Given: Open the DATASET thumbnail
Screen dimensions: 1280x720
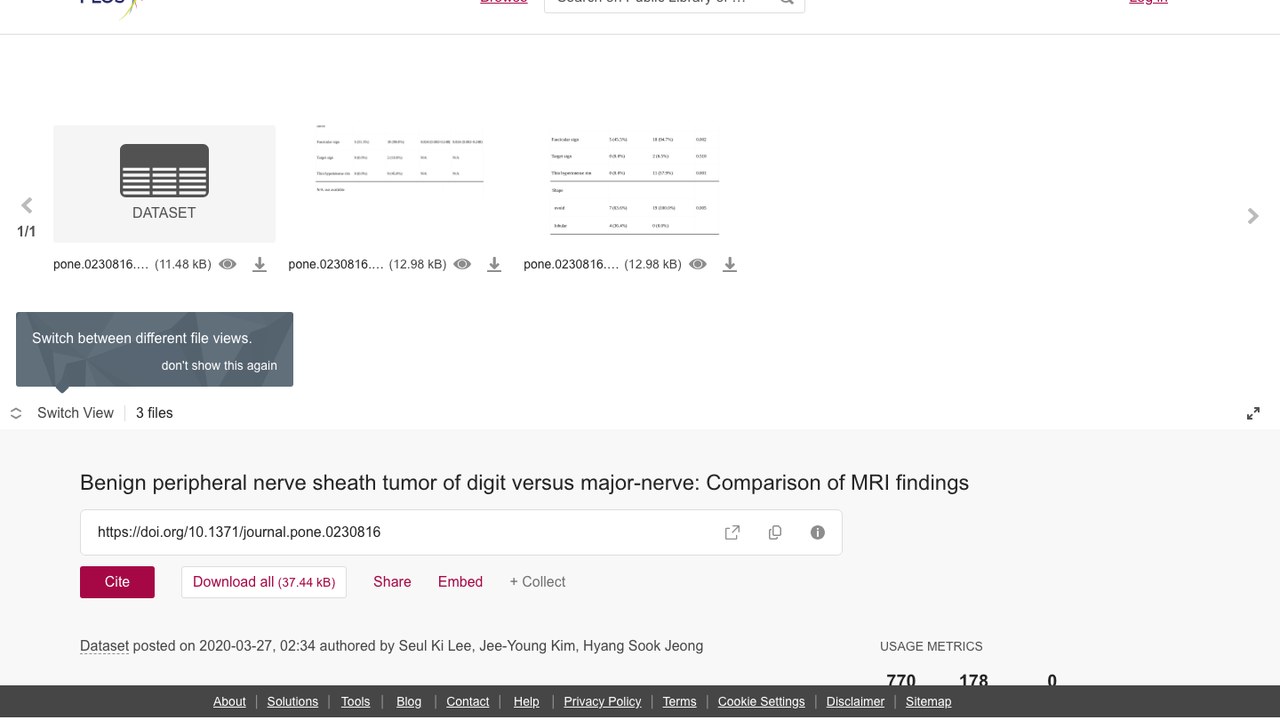Looking at the screenshot, I should coord(164,184).
